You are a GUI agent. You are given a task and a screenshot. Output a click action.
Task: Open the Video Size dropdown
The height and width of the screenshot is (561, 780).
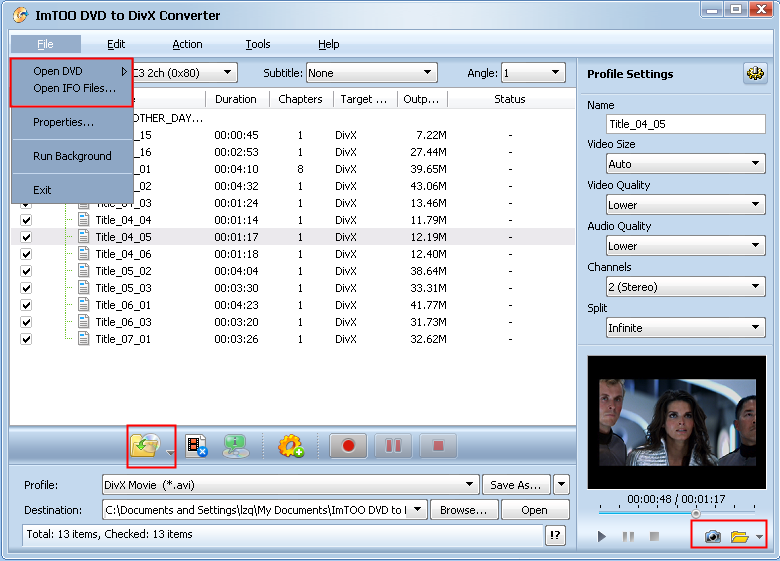[685, 164]
